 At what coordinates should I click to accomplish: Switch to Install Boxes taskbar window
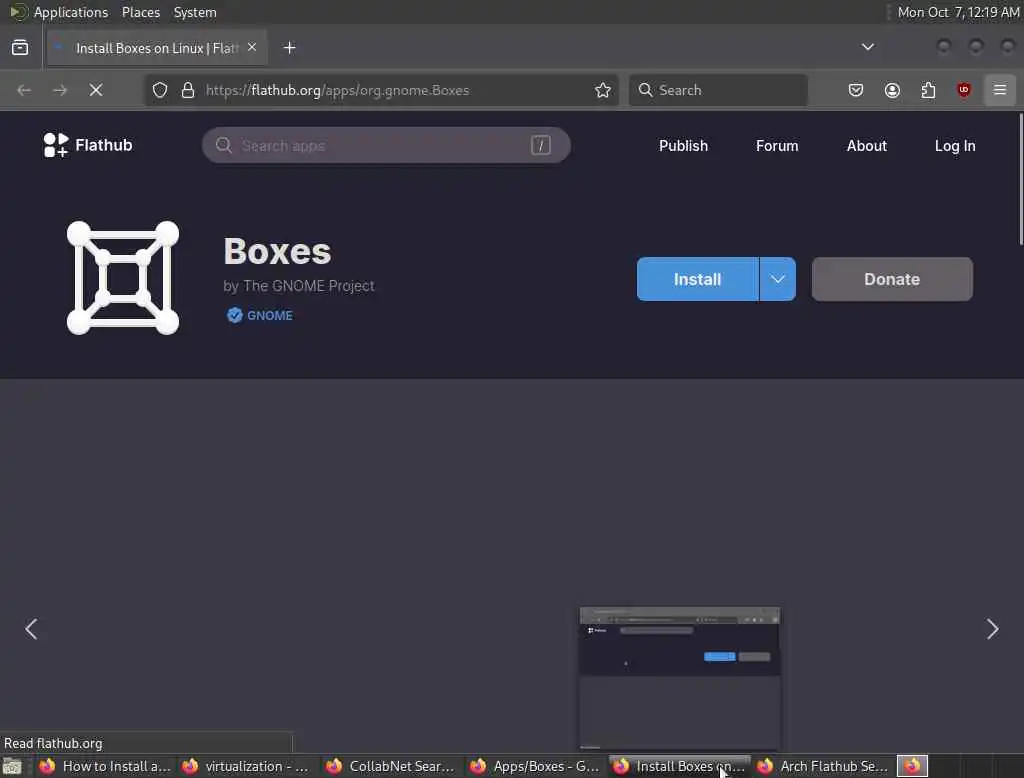tap(680, 766)
